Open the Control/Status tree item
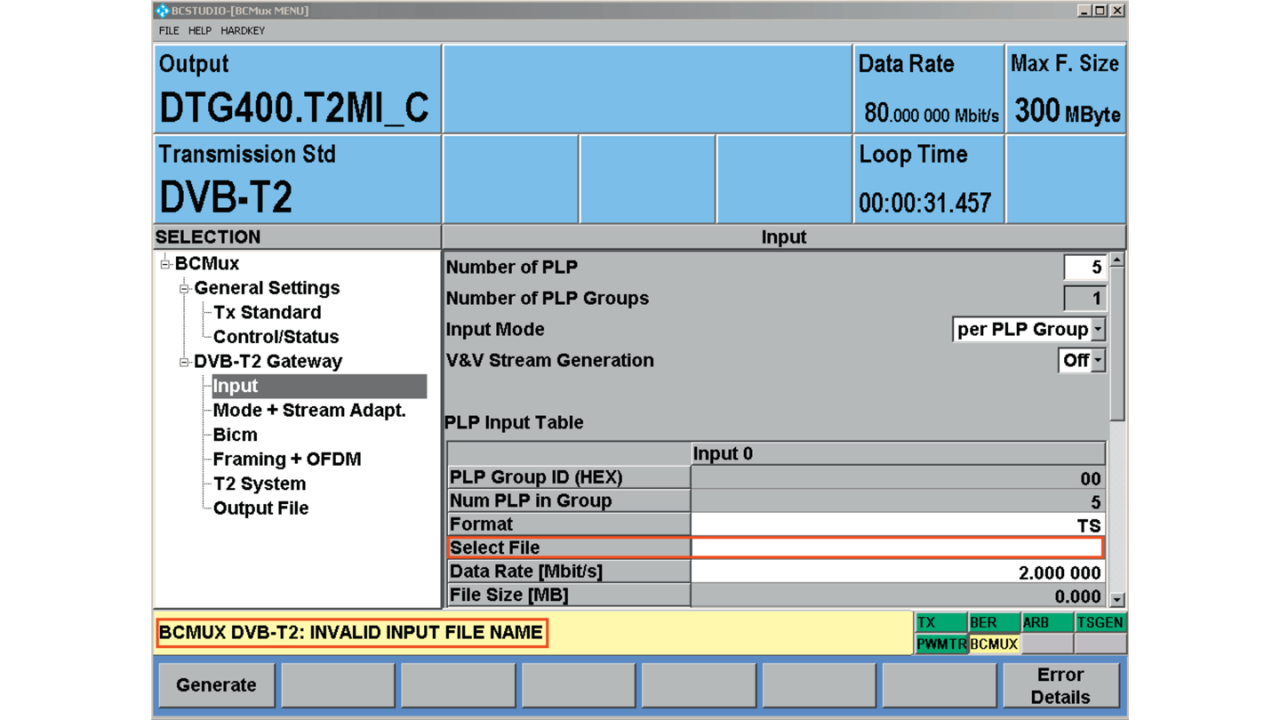The height and width of the screenshot is (720, 1280). [276, 337]
